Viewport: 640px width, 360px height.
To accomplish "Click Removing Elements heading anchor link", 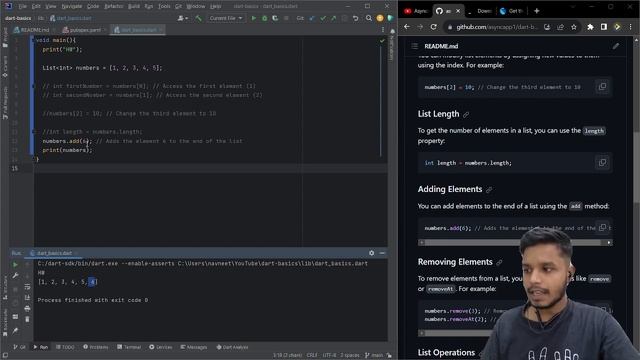I will point(499,262).
